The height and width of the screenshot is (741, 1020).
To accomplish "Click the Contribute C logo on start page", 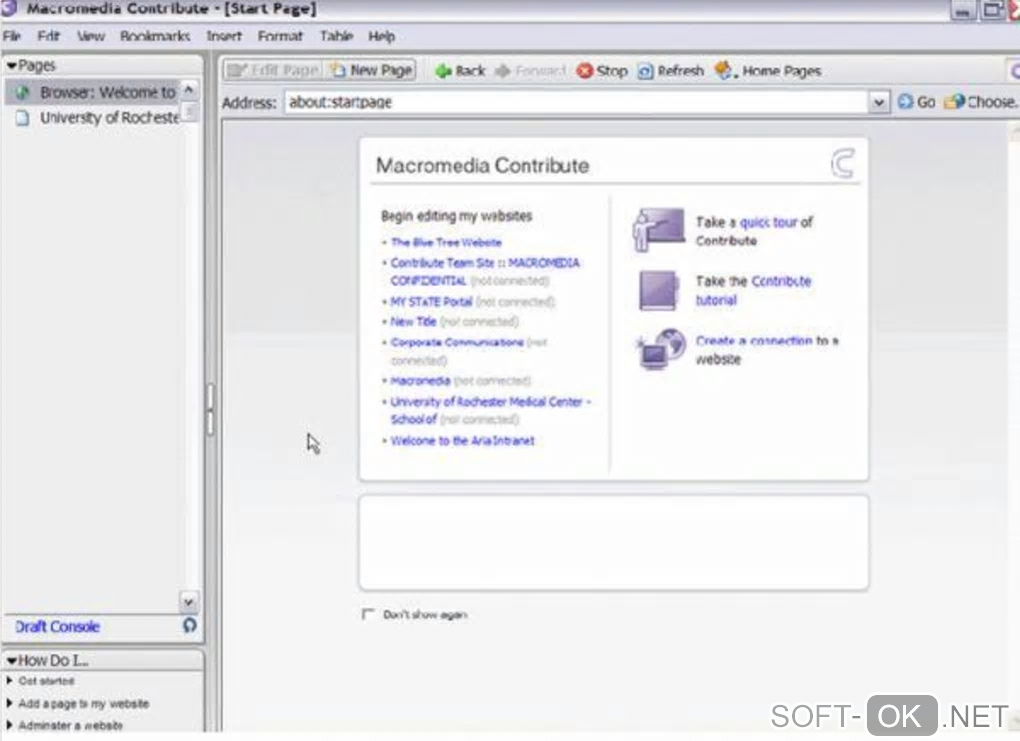I will (843, 163).
